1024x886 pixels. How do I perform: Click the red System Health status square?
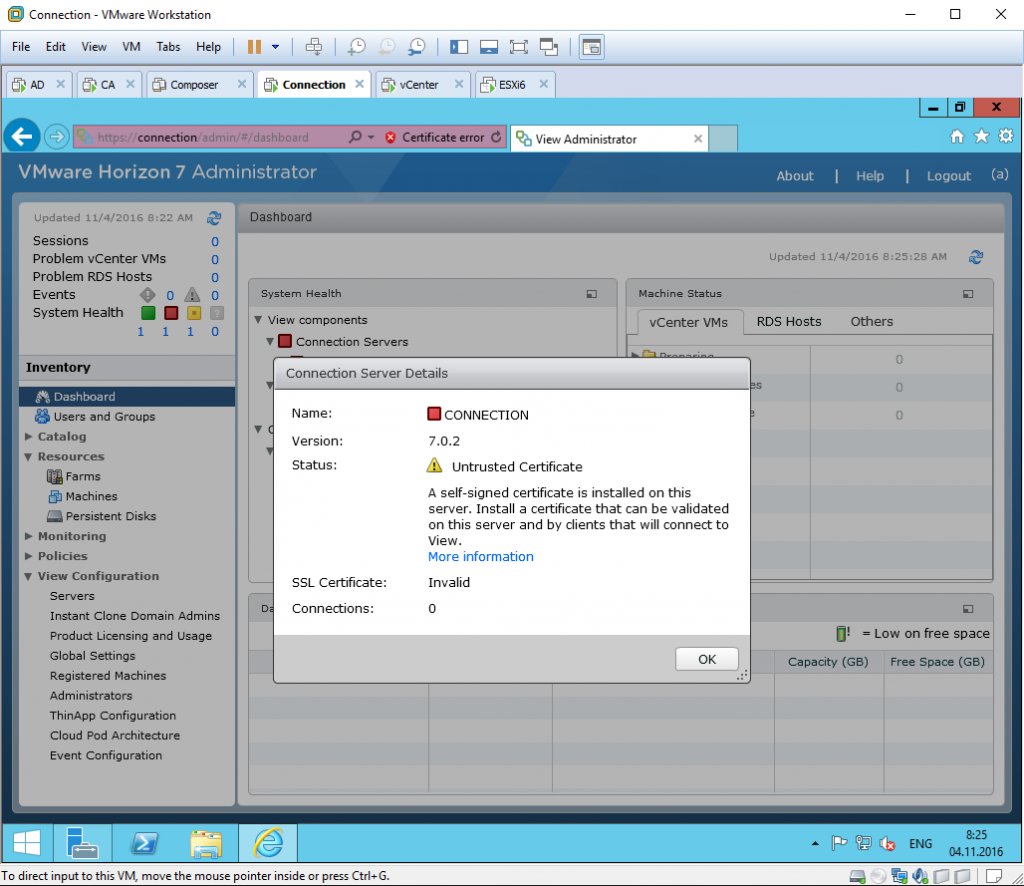[171, 313]
